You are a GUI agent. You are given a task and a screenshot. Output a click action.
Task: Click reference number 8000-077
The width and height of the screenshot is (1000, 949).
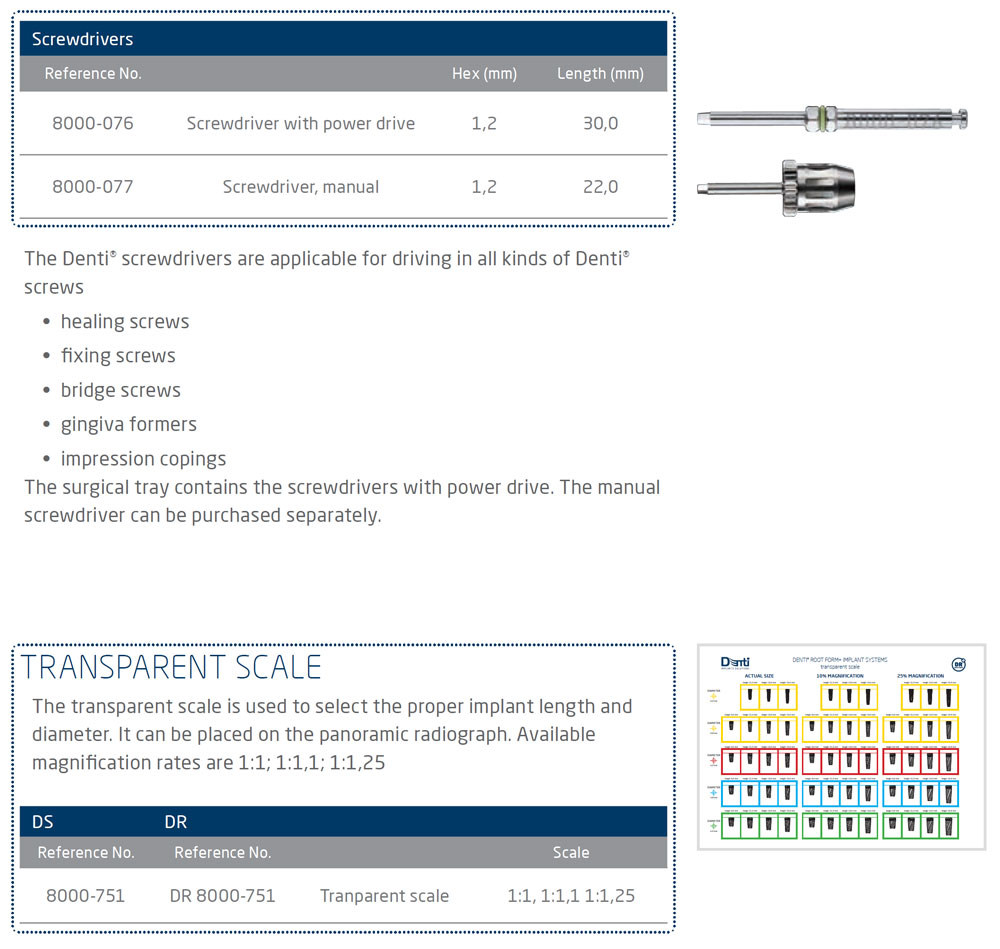point(92,186)
